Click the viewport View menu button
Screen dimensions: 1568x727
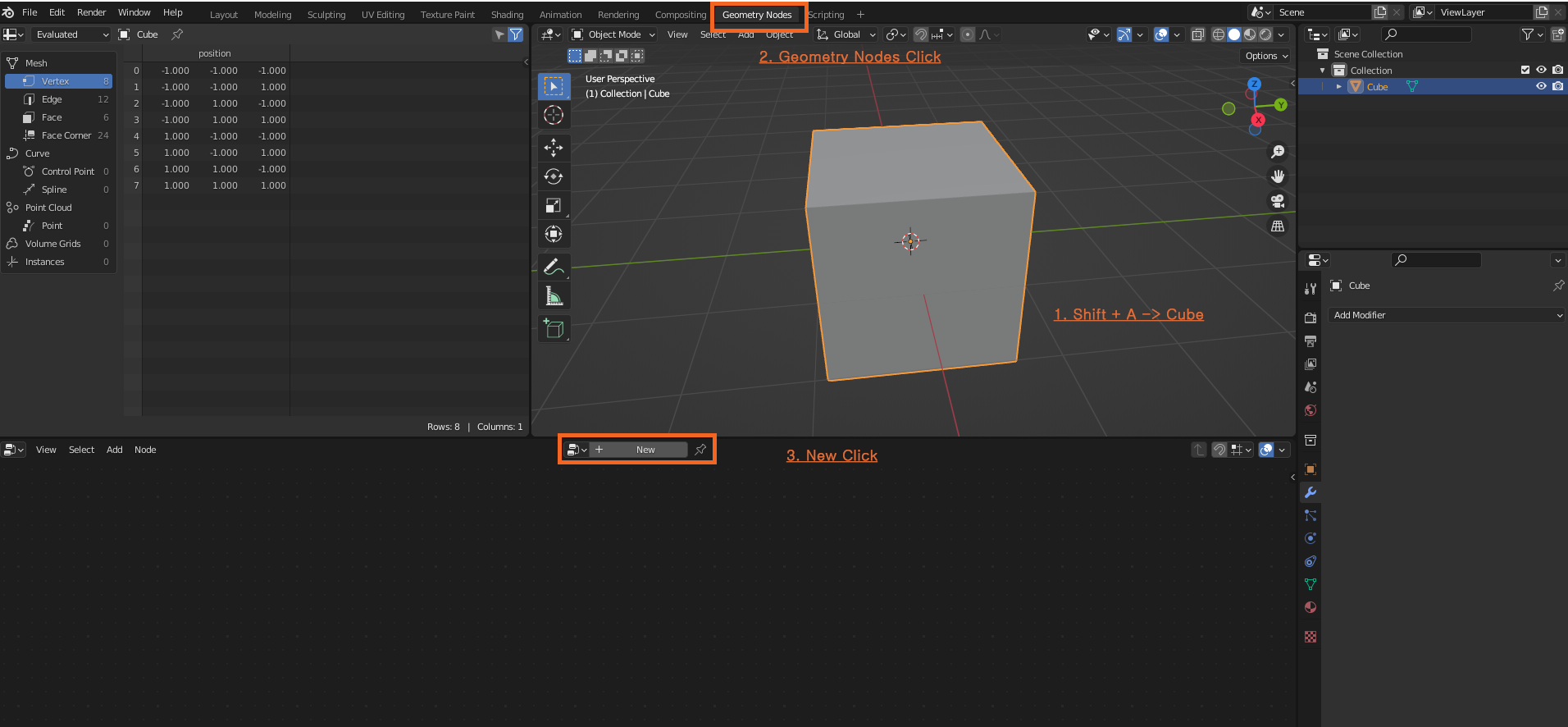(677, 34)
